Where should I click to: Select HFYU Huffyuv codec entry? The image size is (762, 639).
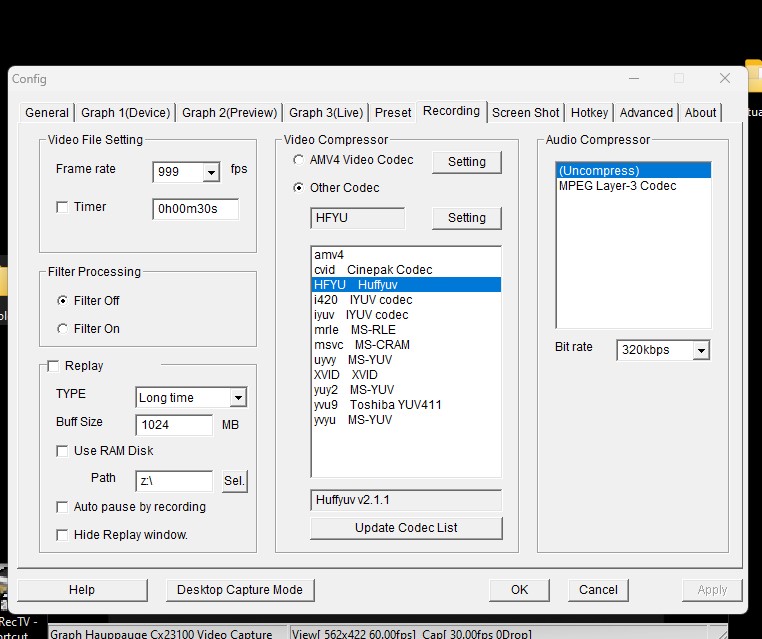coord(406,285)
